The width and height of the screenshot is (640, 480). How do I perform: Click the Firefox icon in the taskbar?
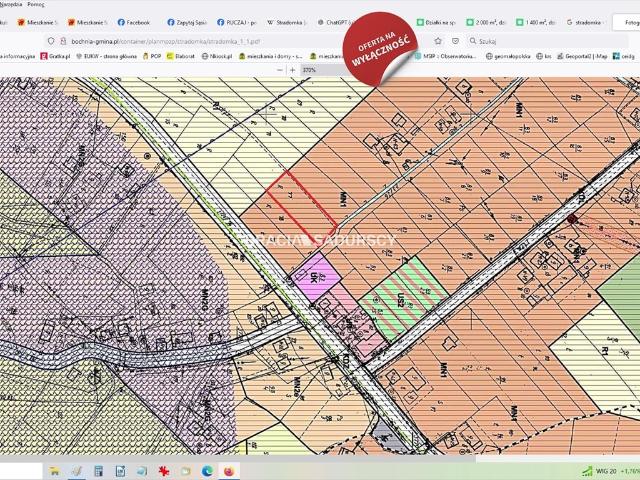[x=229, y=468]
